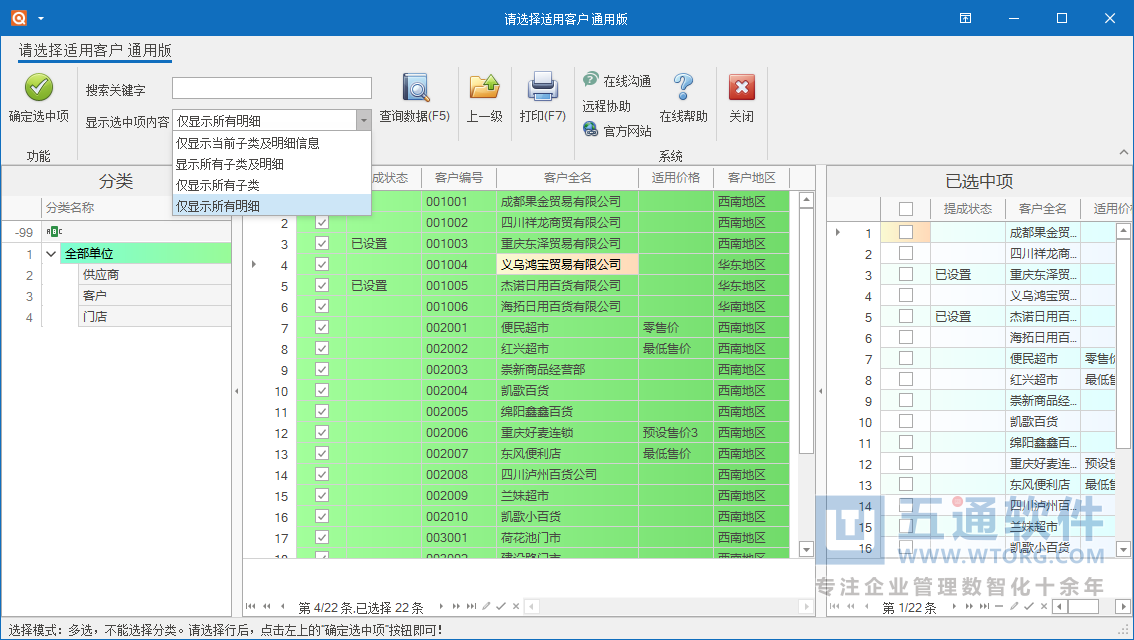Go to first record in center grid navigator
The width and height of the screenshot is (1134, 640).
pyautogui.click(x=250, y=606)
